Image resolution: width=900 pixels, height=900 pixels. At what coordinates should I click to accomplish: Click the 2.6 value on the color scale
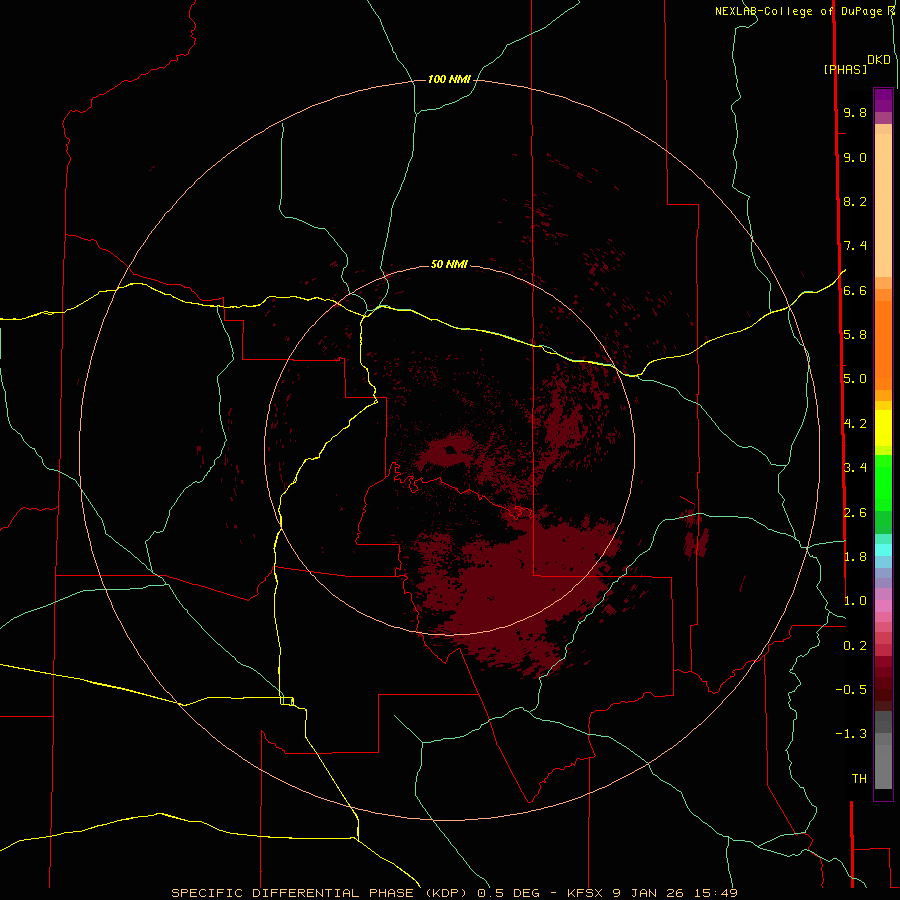[855, 513]
